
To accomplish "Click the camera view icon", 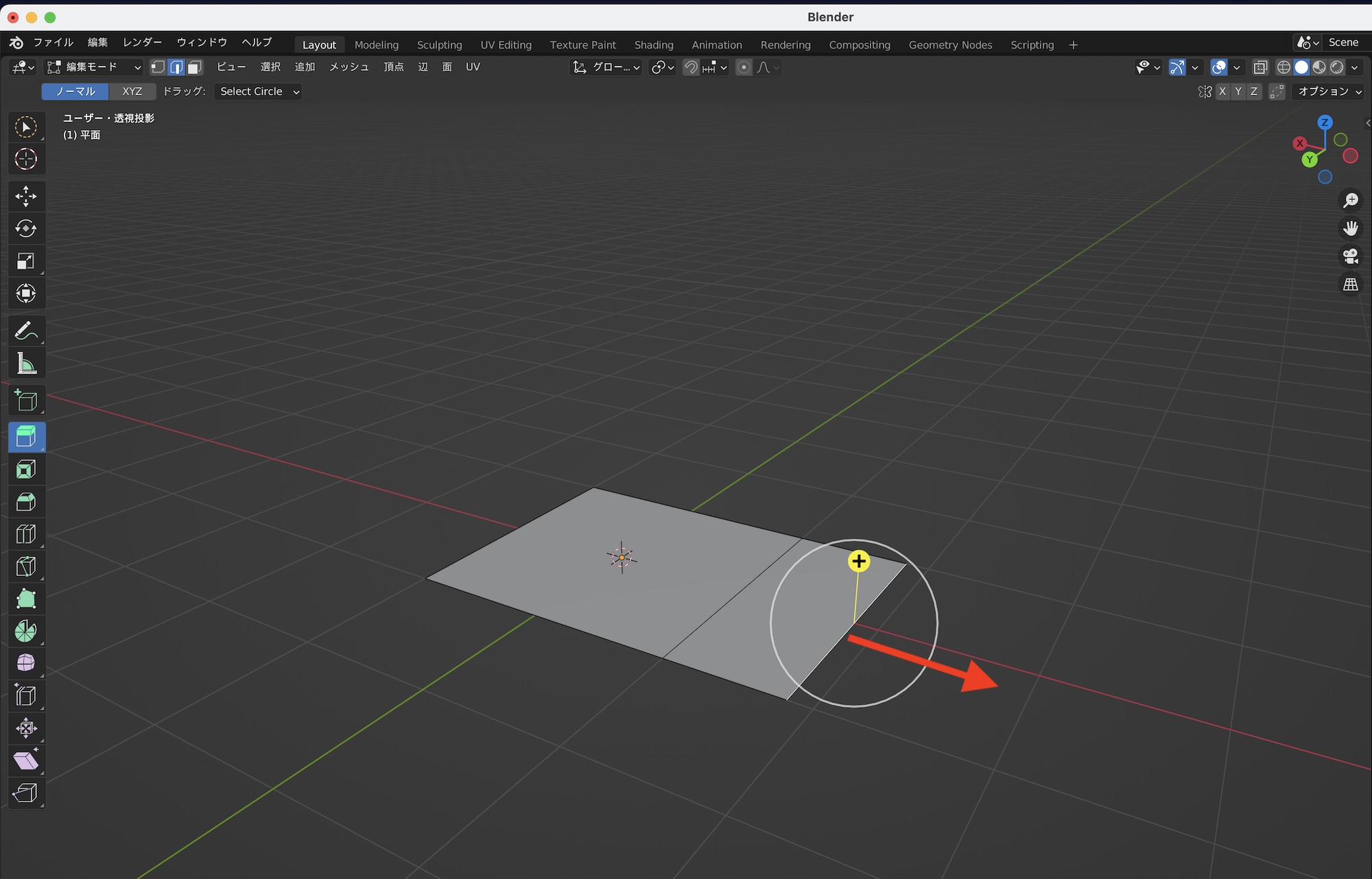I will pos(1350,256).
